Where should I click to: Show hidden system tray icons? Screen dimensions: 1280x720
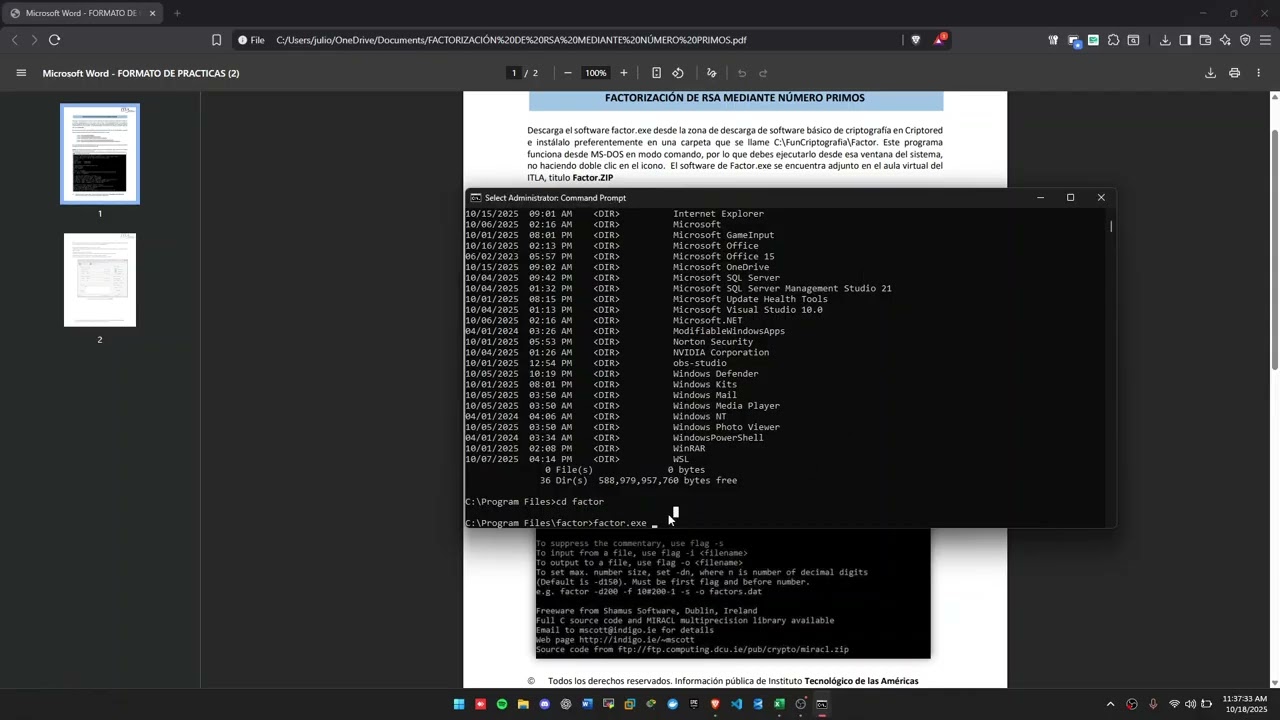(1110, 704)
